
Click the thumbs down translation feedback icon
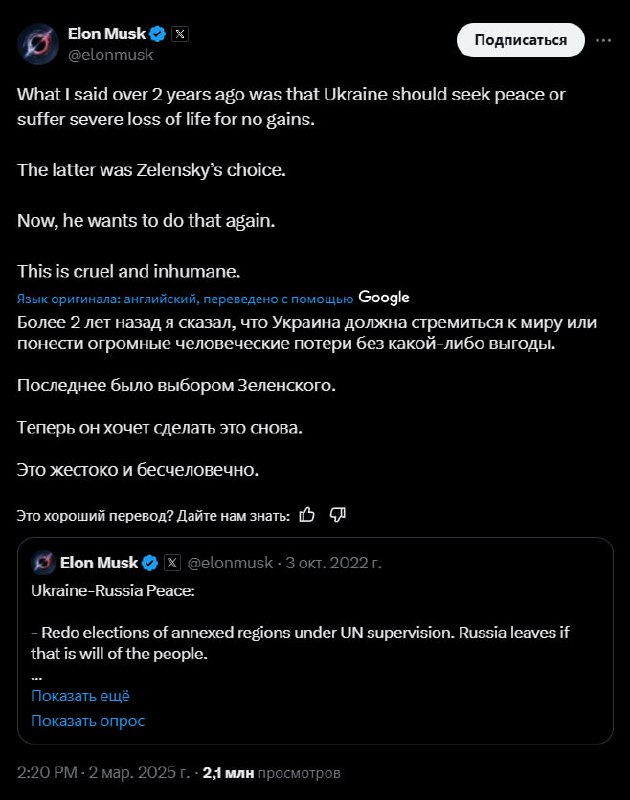pyautogui.click(x=338, y=514)
